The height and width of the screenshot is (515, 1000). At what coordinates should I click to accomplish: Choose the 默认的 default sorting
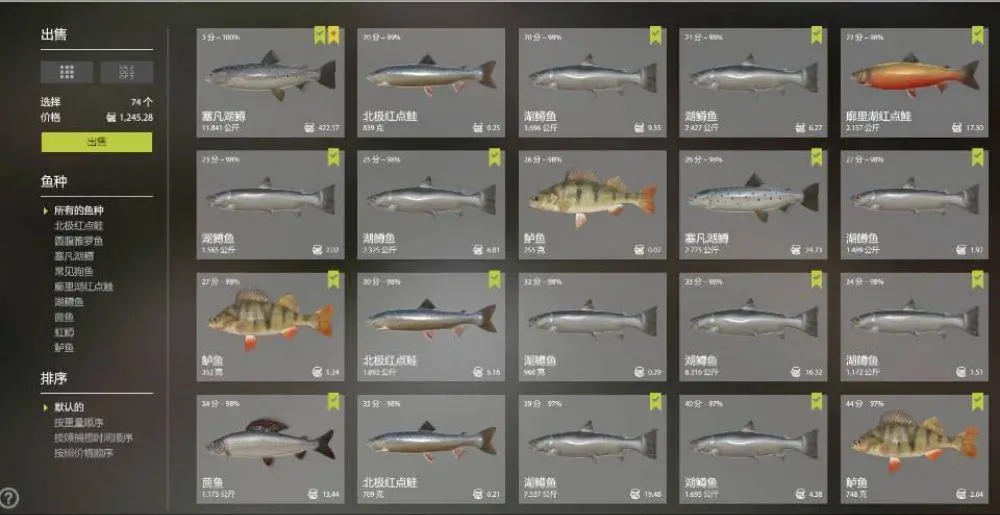click(69, 407)
